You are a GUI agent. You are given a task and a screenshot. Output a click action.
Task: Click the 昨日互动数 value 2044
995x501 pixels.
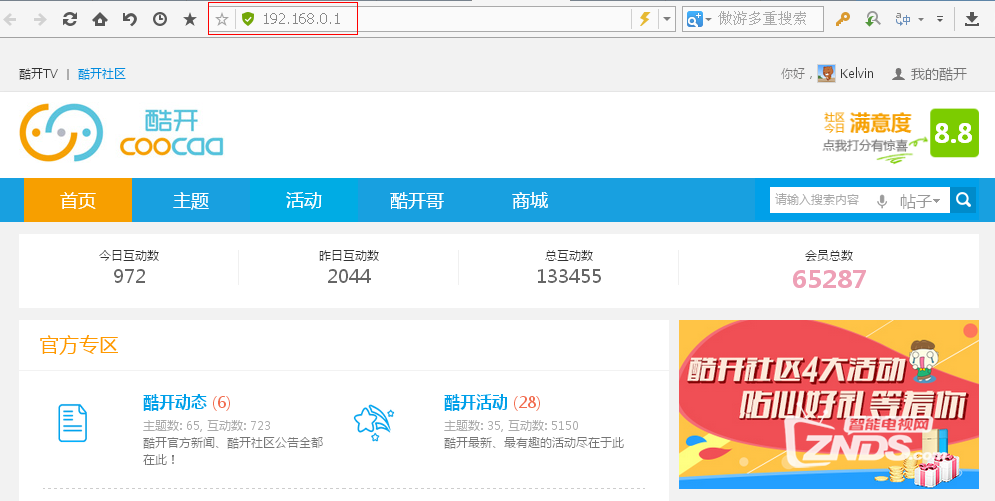coord(349,277)
